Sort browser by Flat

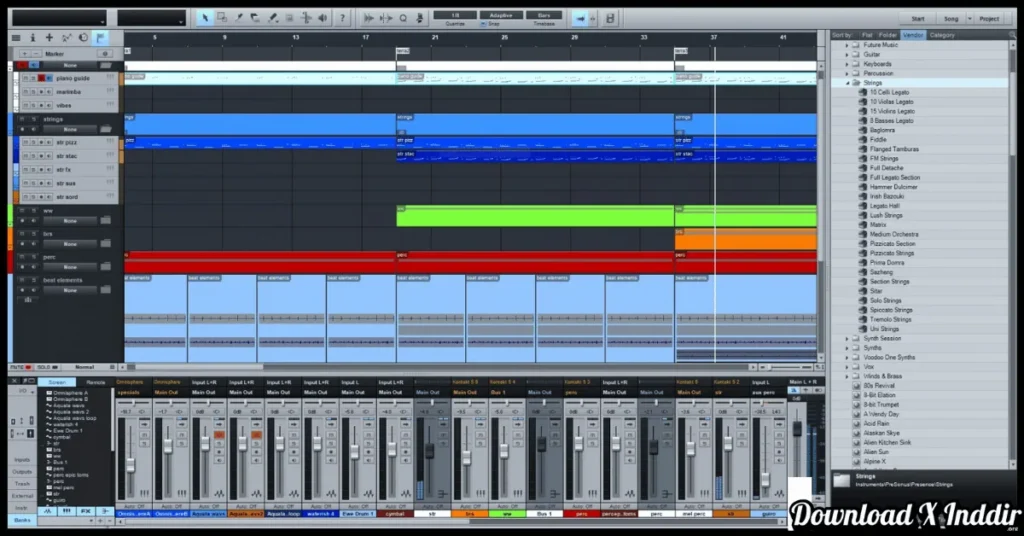[867, 35]
